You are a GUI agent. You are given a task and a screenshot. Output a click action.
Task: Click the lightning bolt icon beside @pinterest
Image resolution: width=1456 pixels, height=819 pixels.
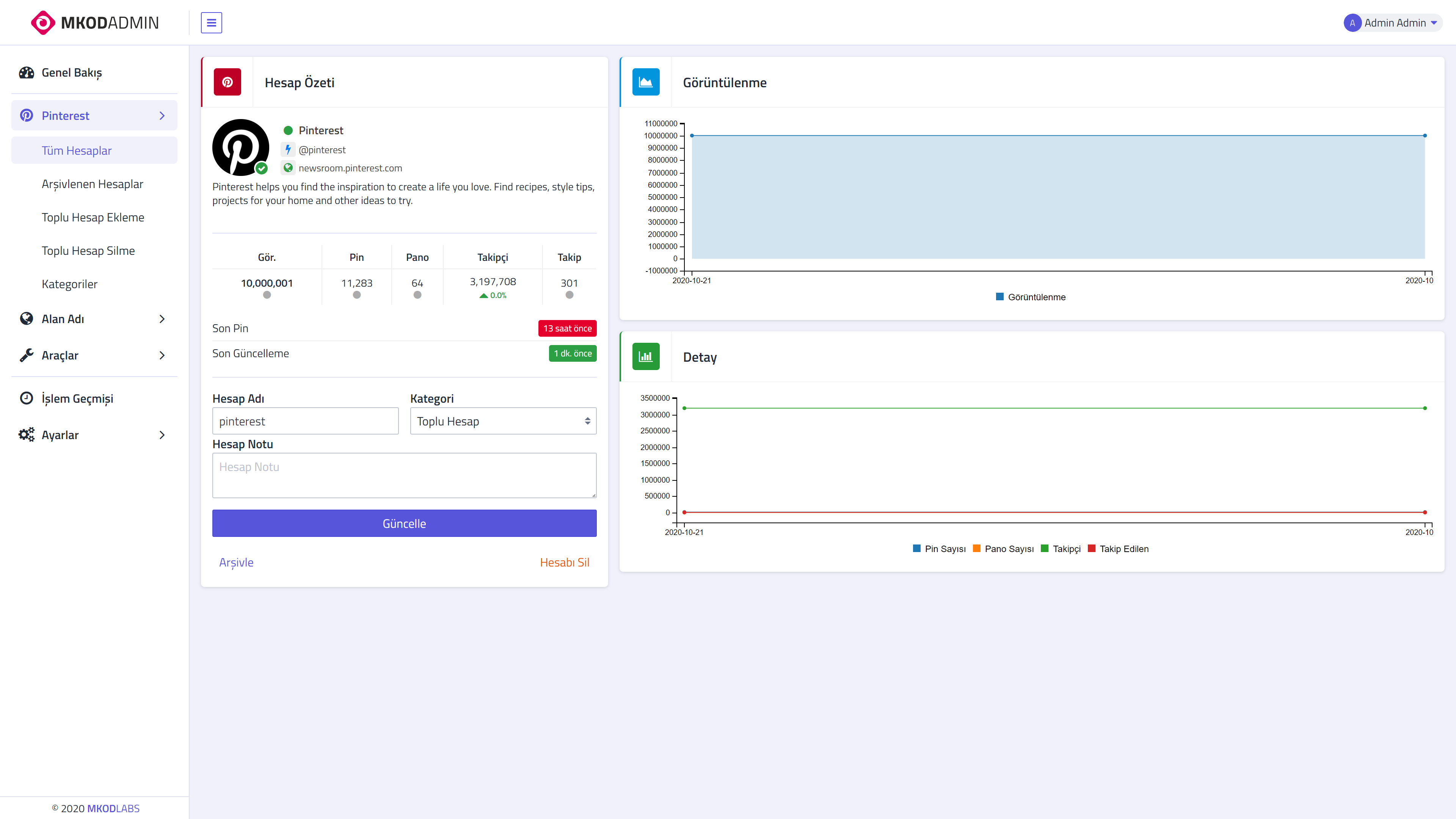(288, 150)
